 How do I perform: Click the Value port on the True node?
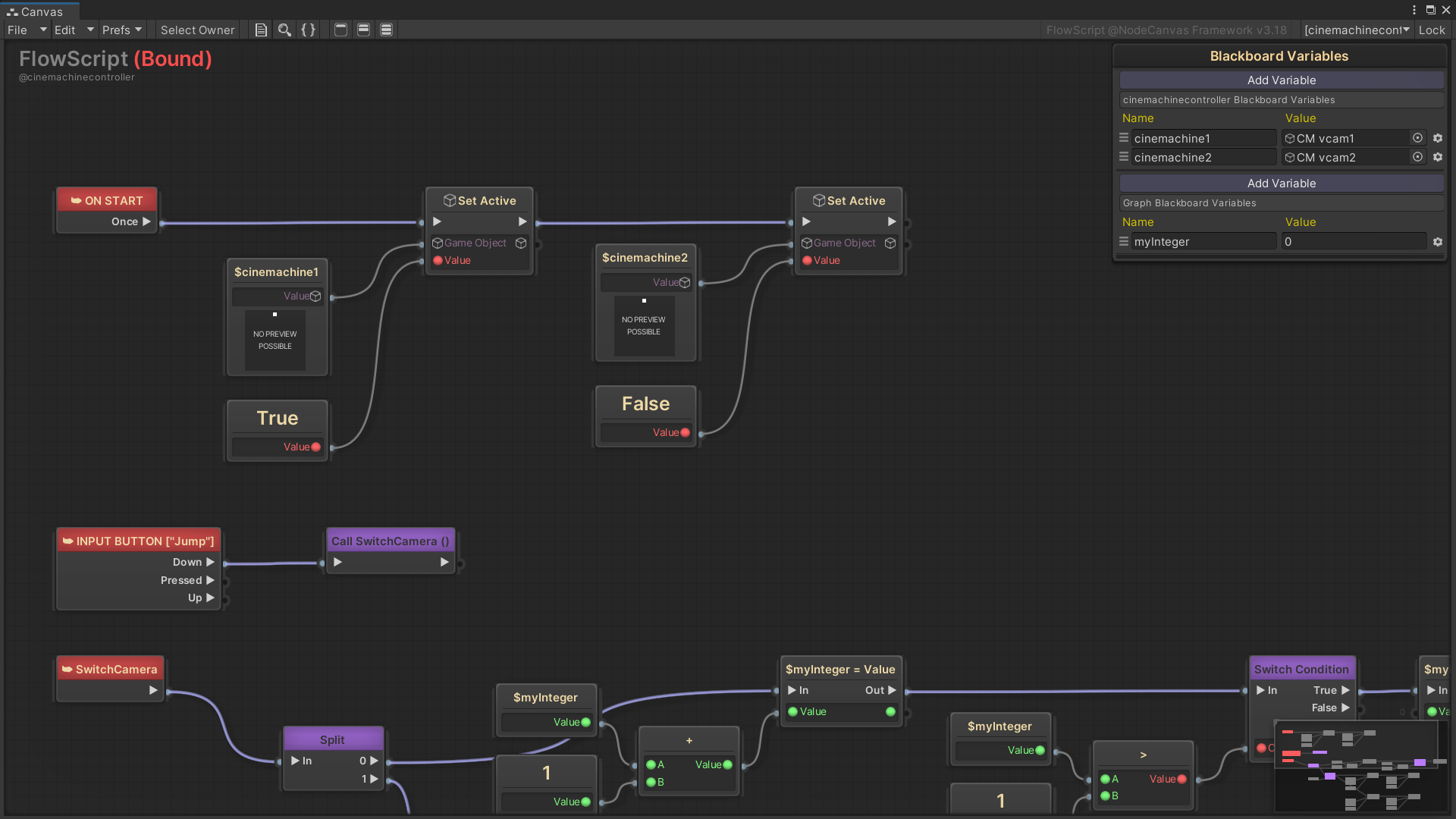point(315,447)
